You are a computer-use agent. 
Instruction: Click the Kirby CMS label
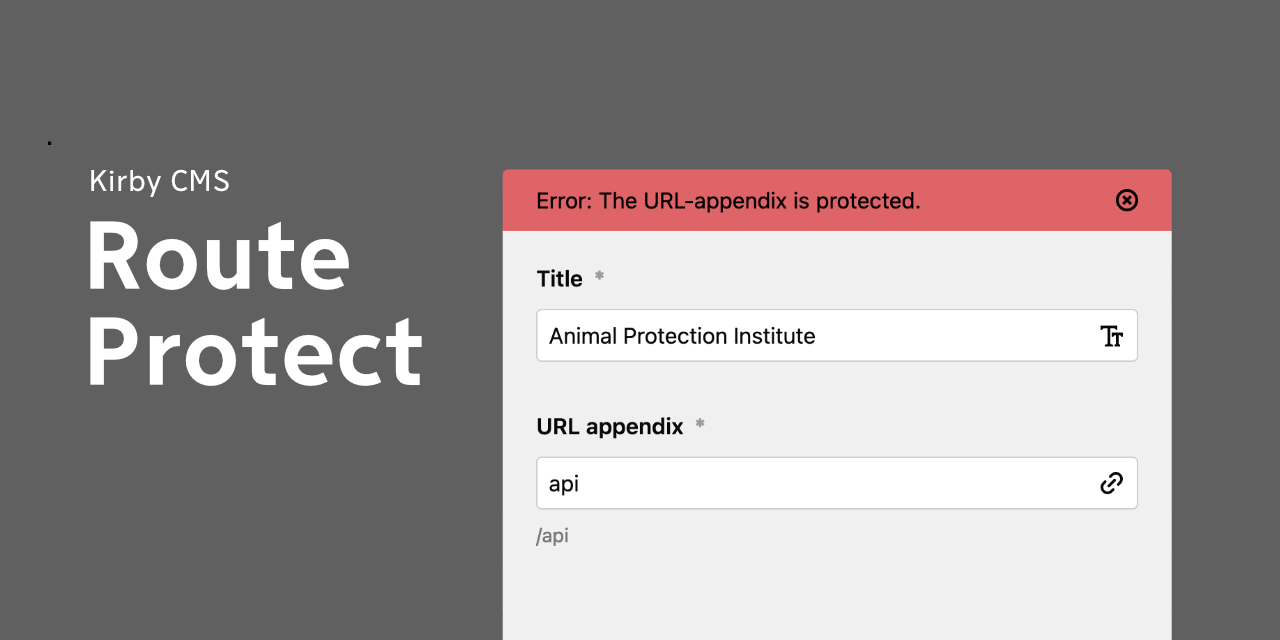159,181
